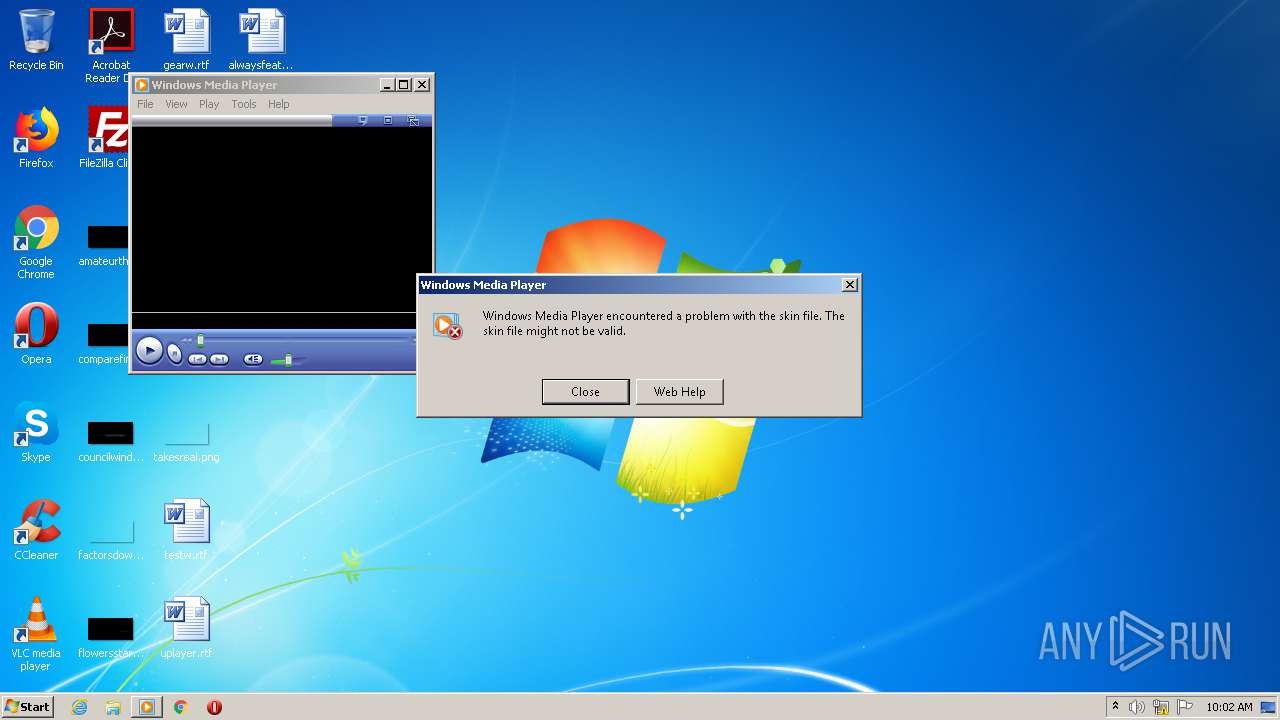Open the Play menu in Media Player
Image resolution: width=1280 pixels, height=720 pixels.
click(x=209, y=104)
